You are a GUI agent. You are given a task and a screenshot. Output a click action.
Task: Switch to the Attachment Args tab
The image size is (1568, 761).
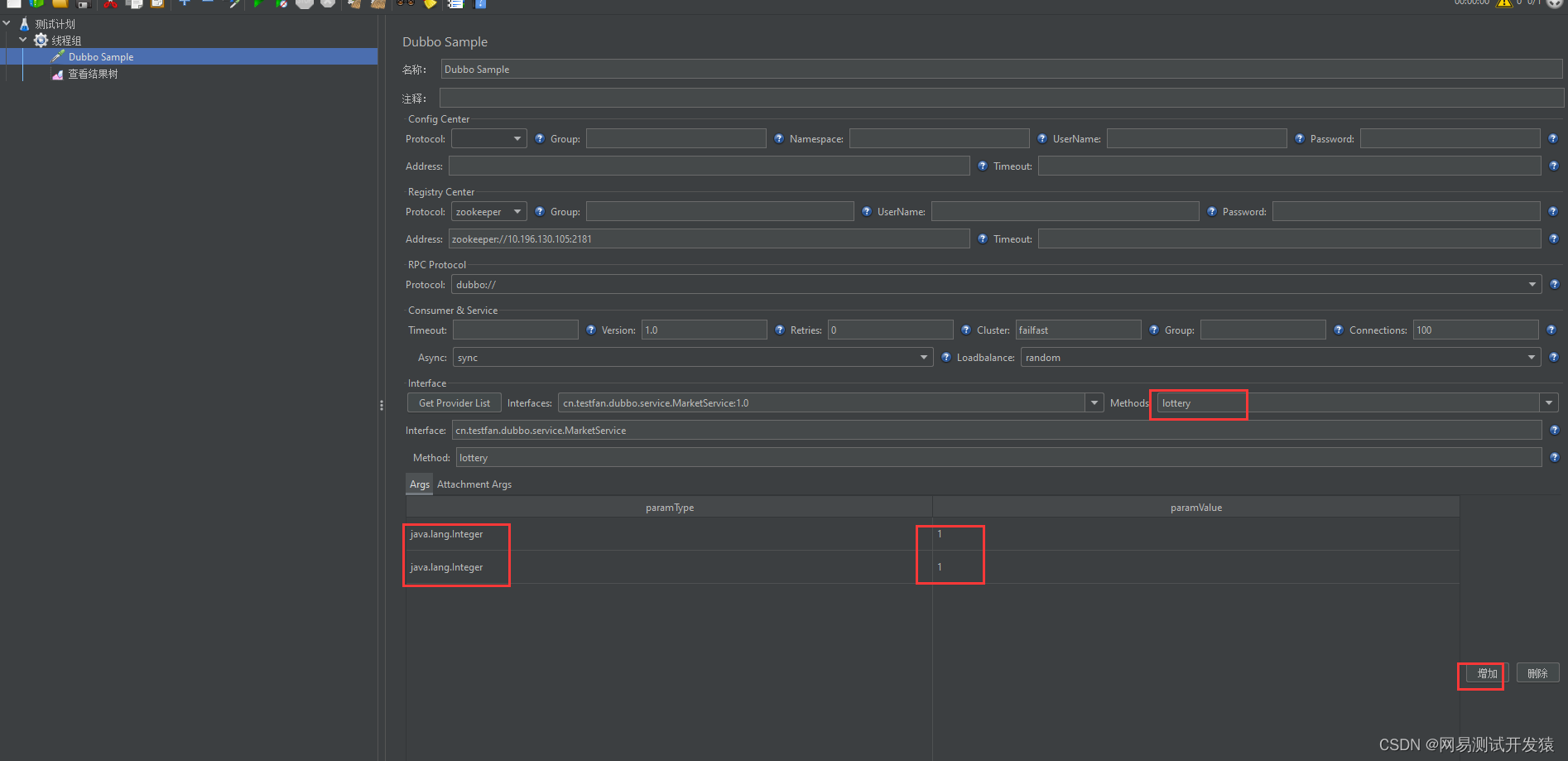474,484
